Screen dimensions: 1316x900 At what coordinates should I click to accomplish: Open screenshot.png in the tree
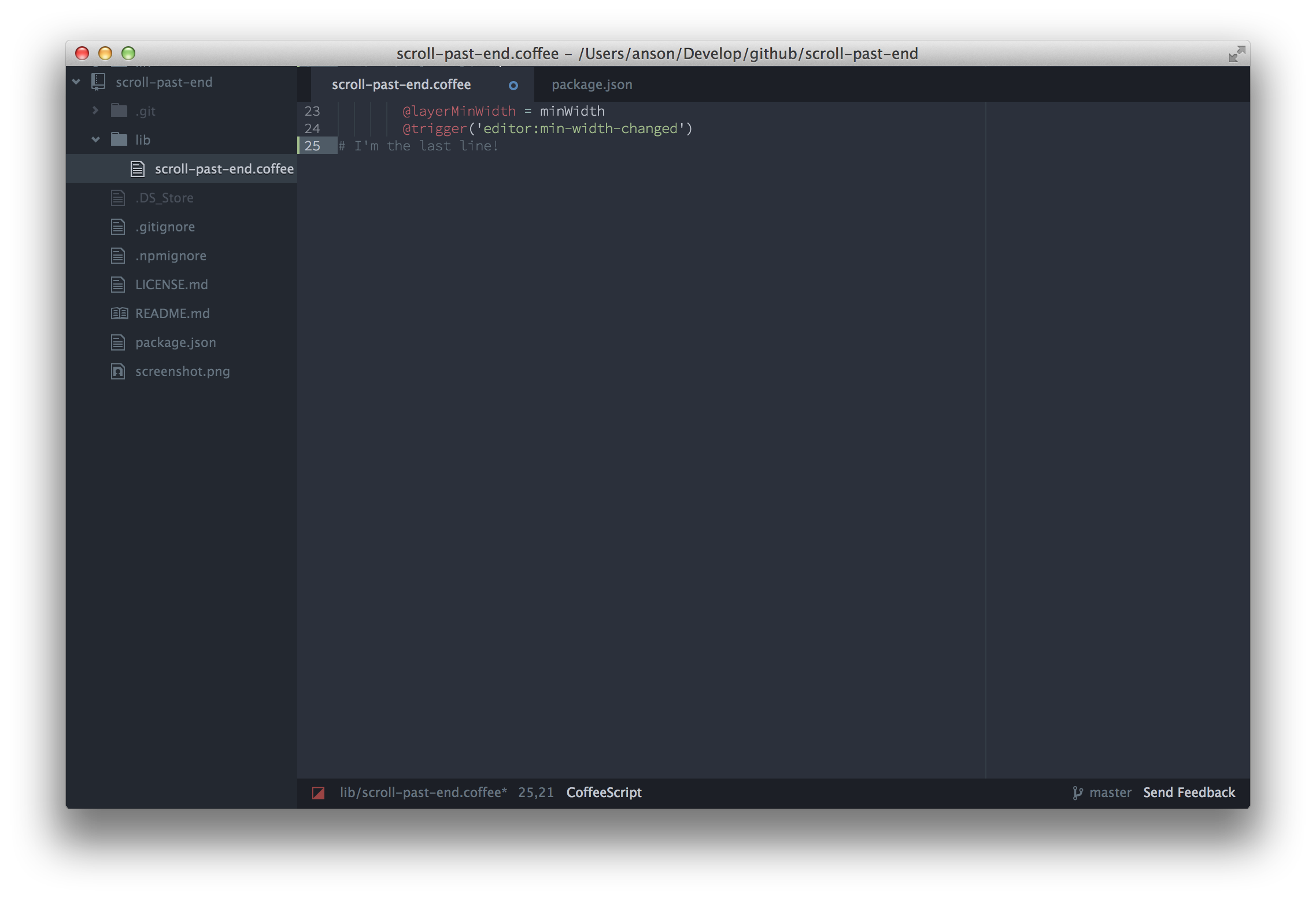pos(182,371)
